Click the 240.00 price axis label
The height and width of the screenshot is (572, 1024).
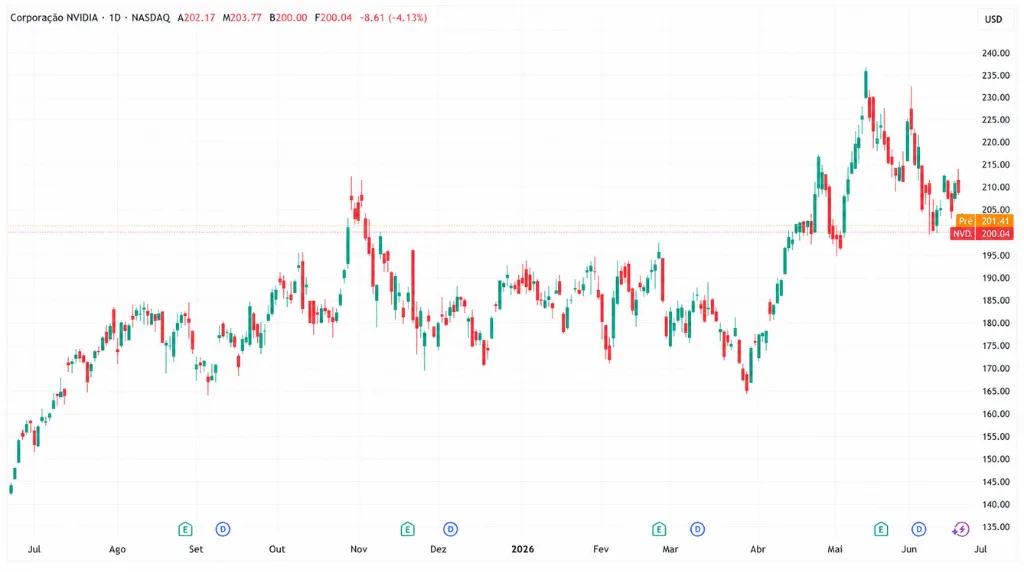point(996,53)
